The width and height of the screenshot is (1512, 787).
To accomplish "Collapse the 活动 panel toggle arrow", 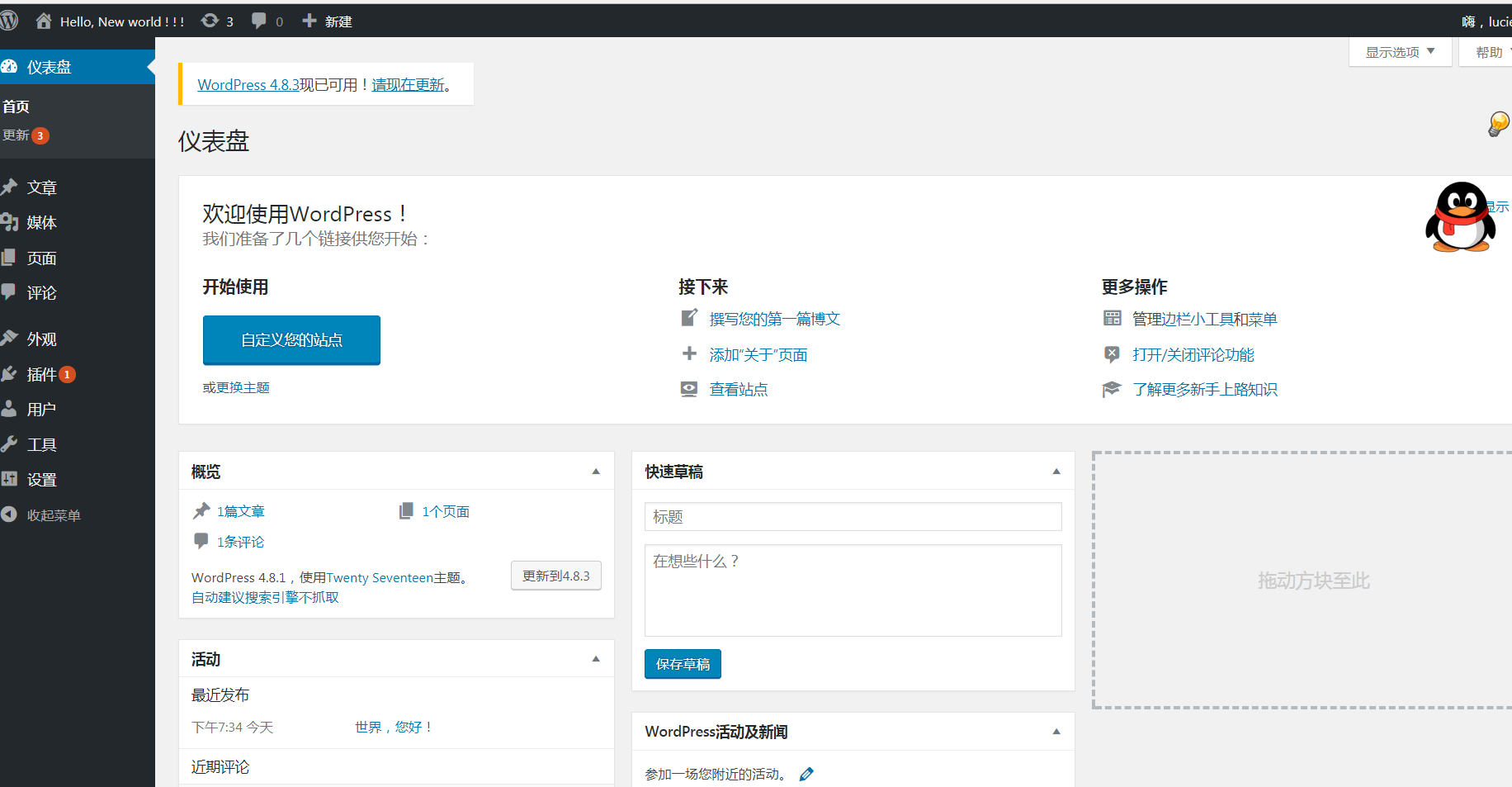I will click(596, 659).
